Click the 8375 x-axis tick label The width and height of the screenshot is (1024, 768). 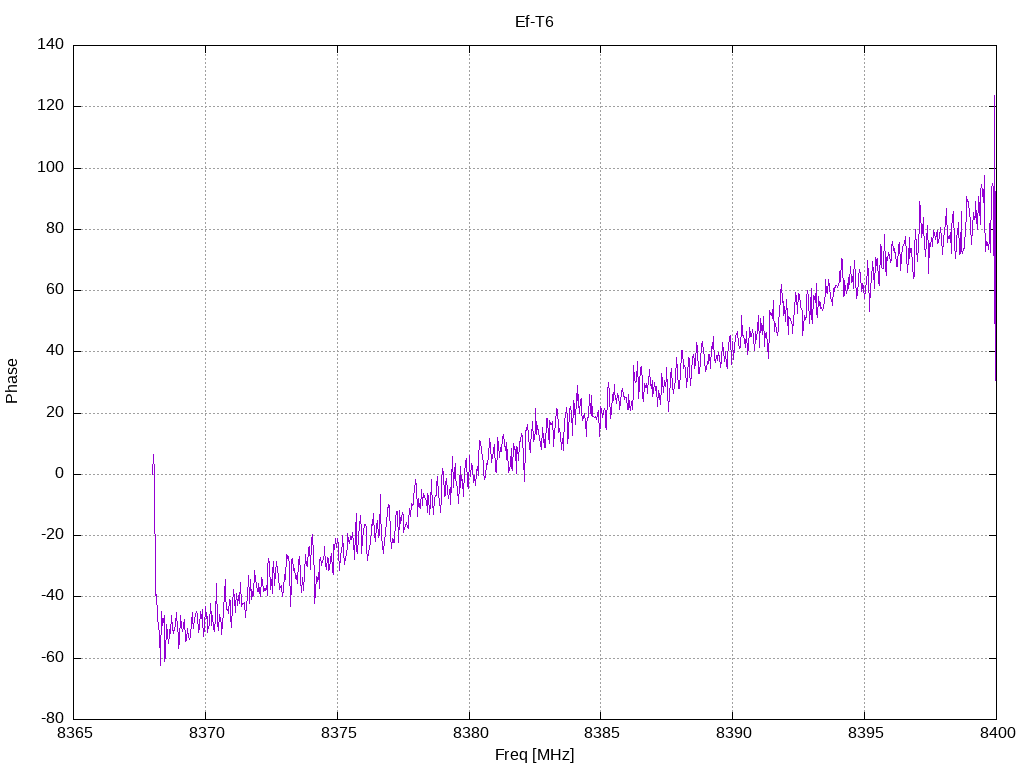[x=337, y=733]
